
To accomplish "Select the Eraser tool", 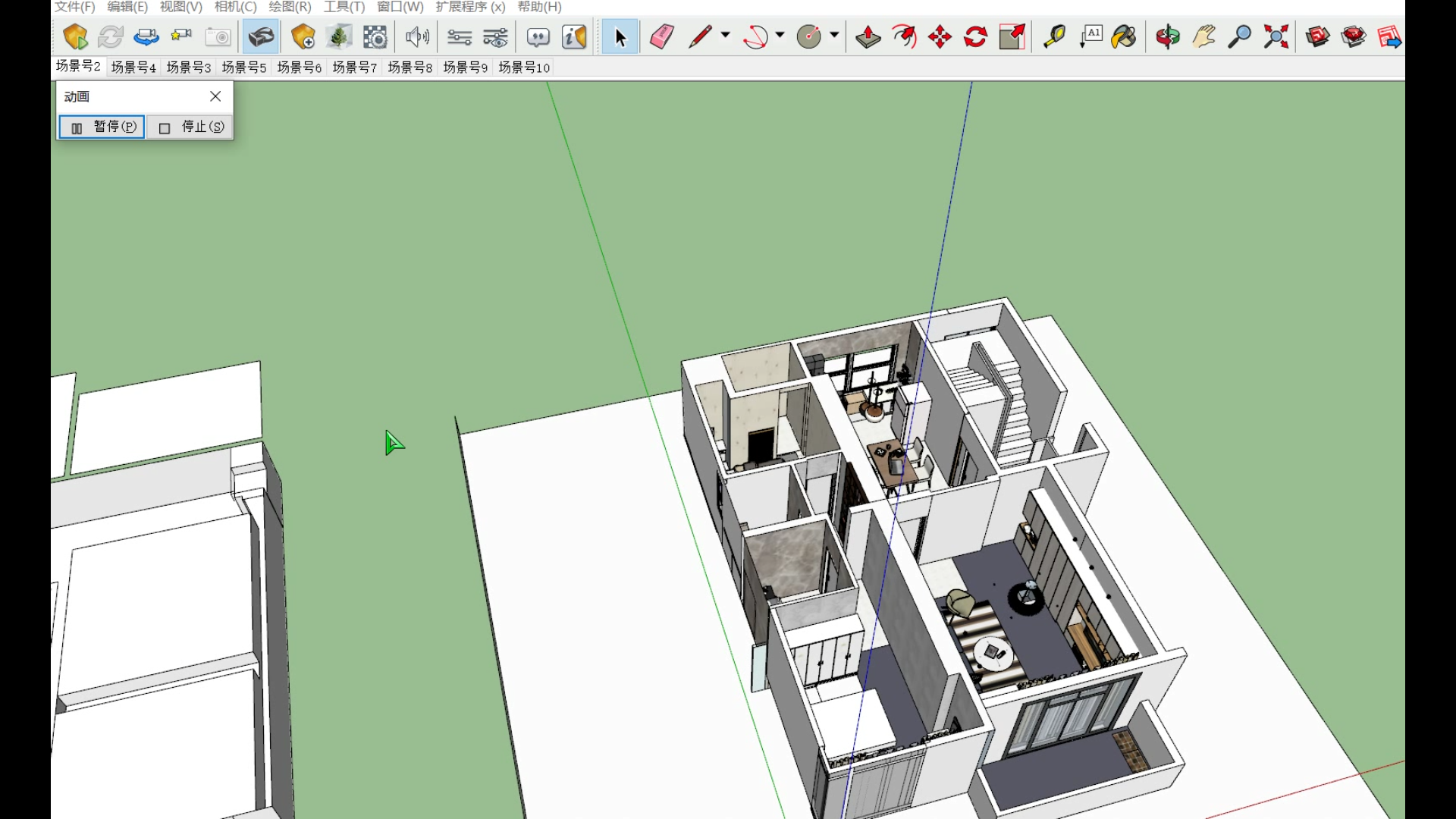I will pyautogui.click(x=662, y=36).
